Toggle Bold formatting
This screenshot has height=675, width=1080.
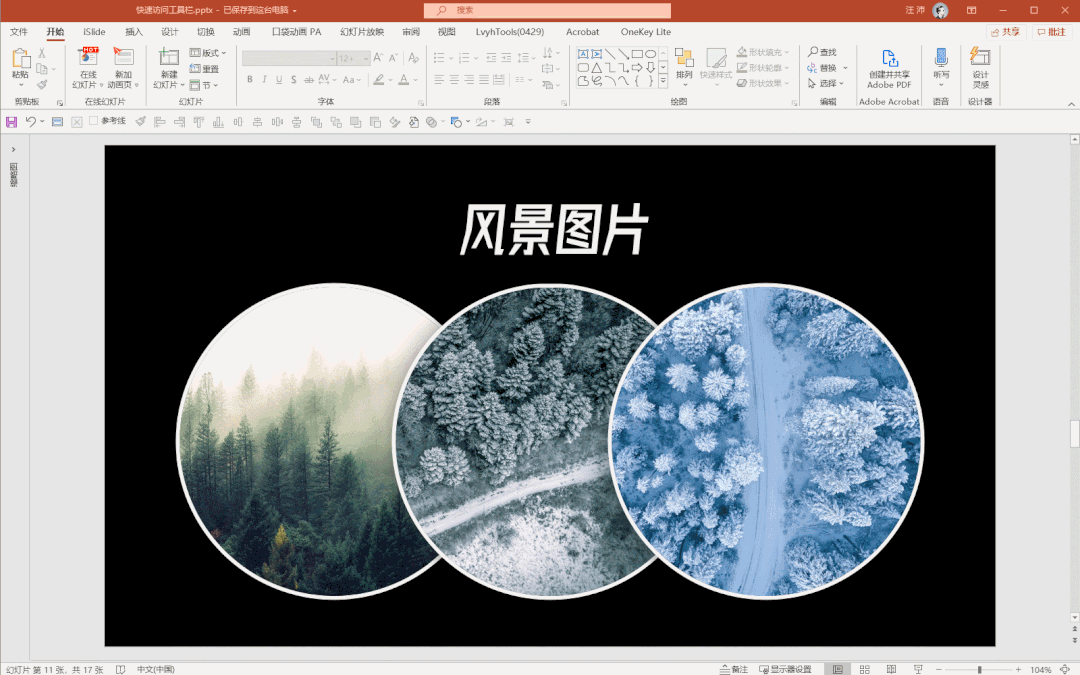coord(250,80)
